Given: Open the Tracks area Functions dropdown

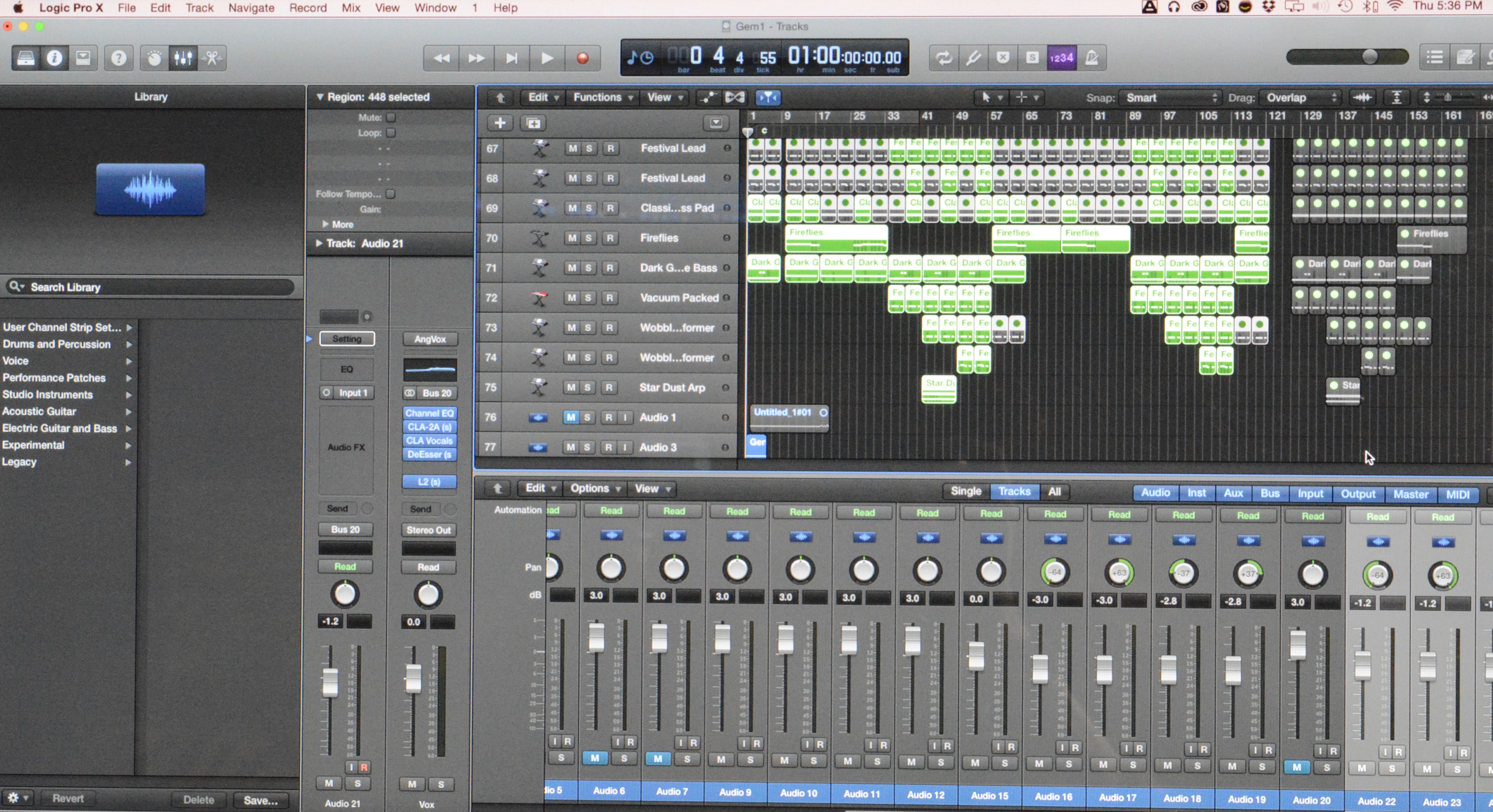Looking at the screenshot, I should point(603,97).
